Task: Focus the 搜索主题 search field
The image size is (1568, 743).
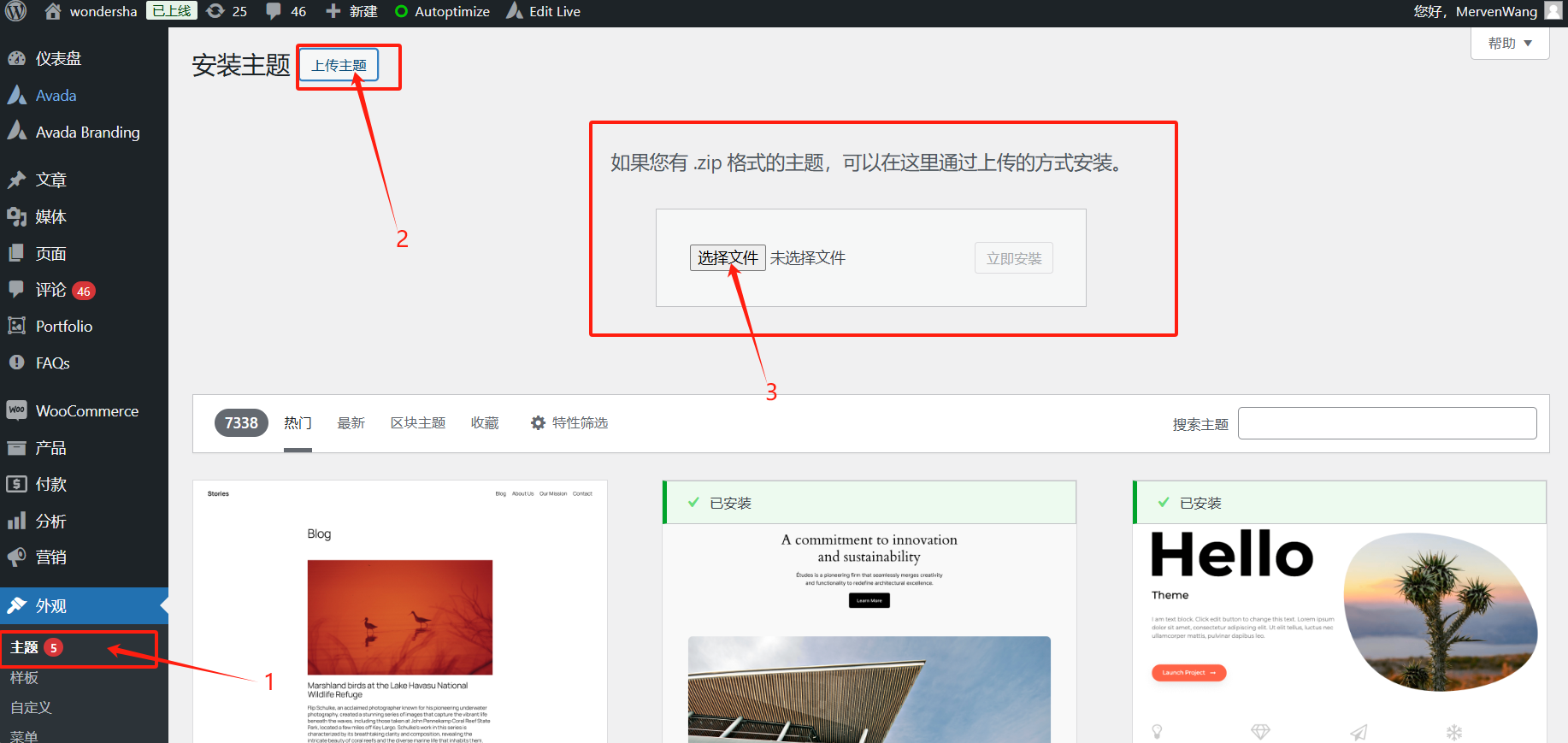Action: [1387, 423]
